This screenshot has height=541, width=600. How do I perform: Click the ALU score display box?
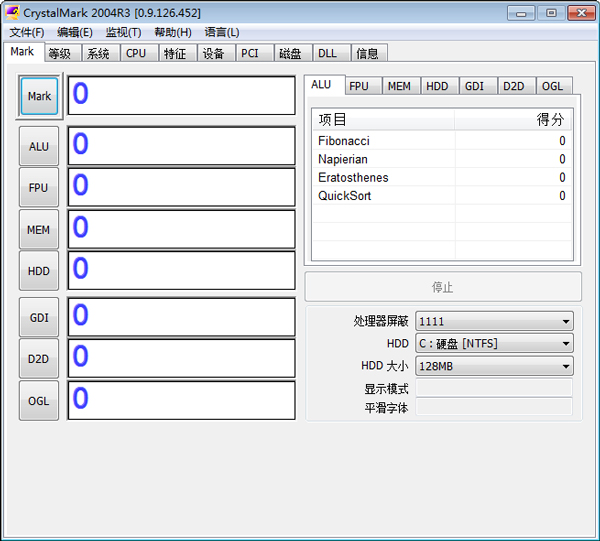pyautogui.click(x=181, y=146)
